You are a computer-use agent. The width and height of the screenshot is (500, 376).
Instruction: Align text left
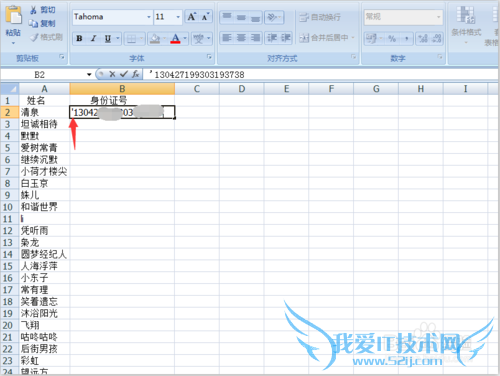(x=227, y=38)
